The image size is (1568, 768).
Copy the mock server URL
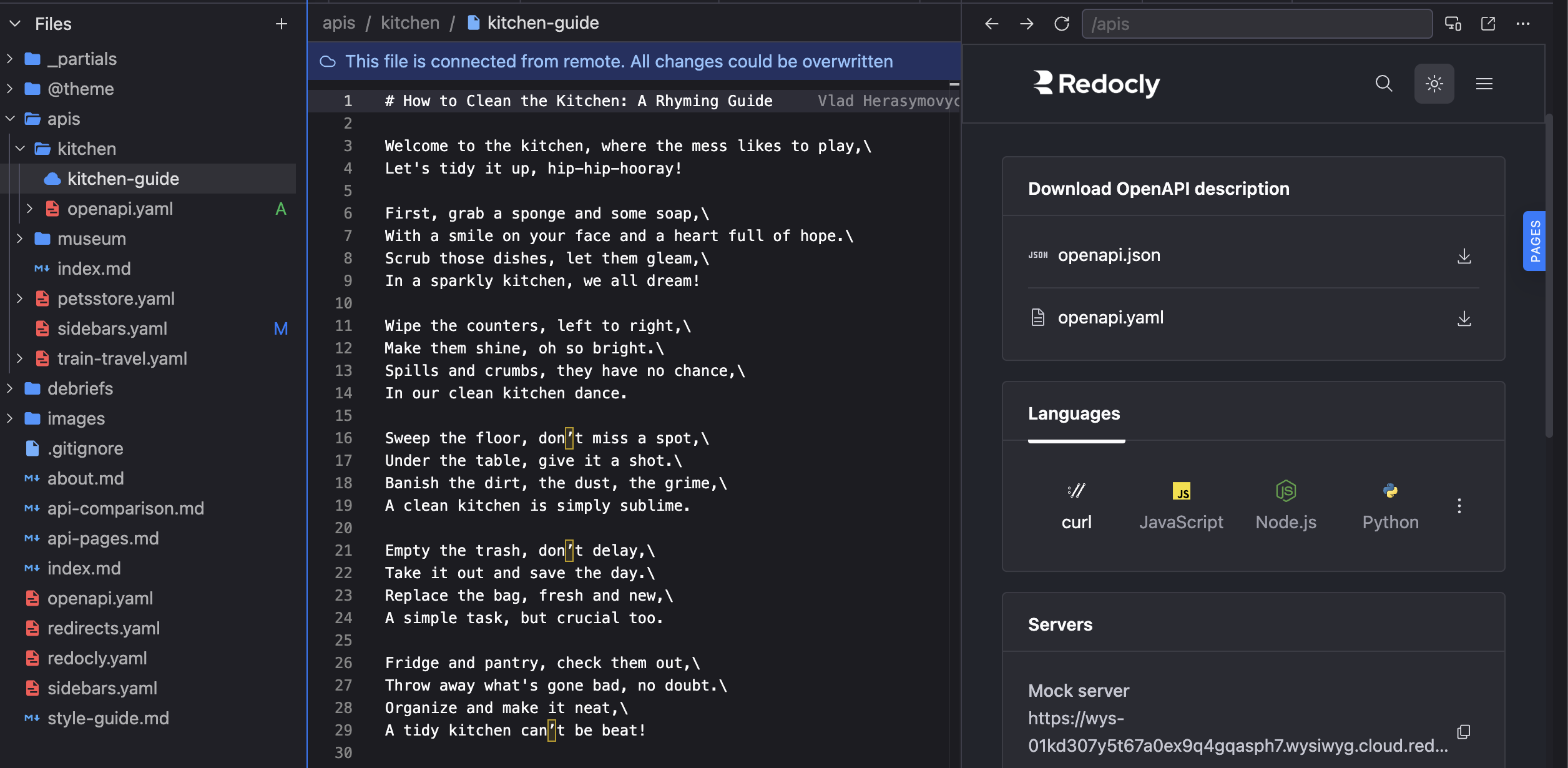(1464, 732)
